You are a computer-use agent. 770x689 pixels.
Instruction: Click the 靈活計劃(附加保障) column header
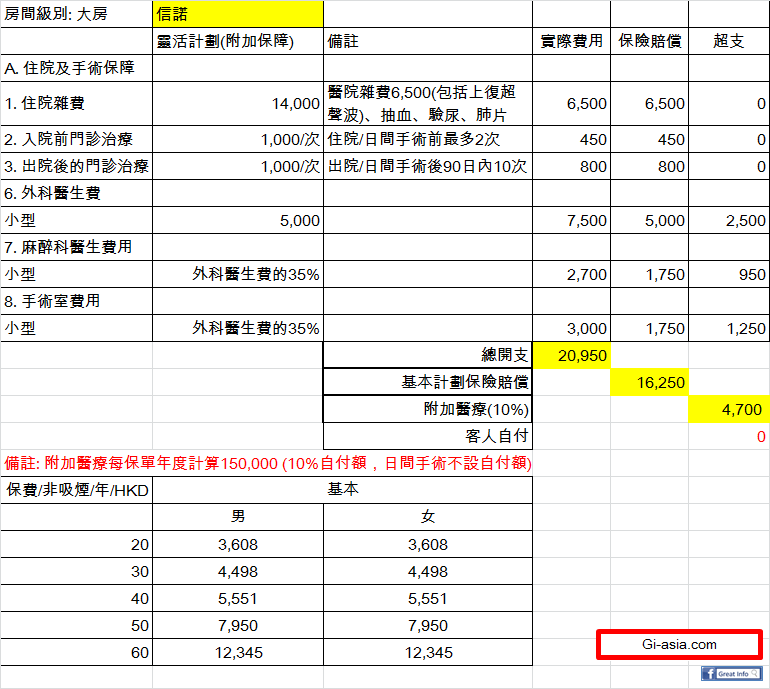(238, 41)
